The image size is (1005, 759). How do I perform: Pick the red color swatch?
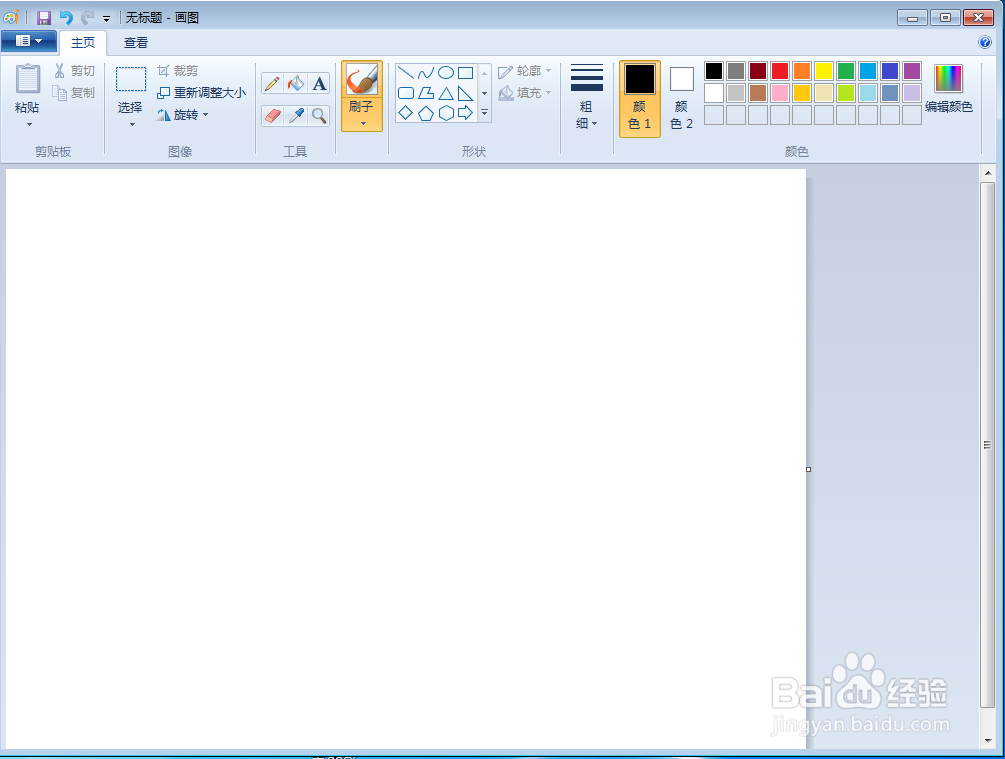click(779, 71)
